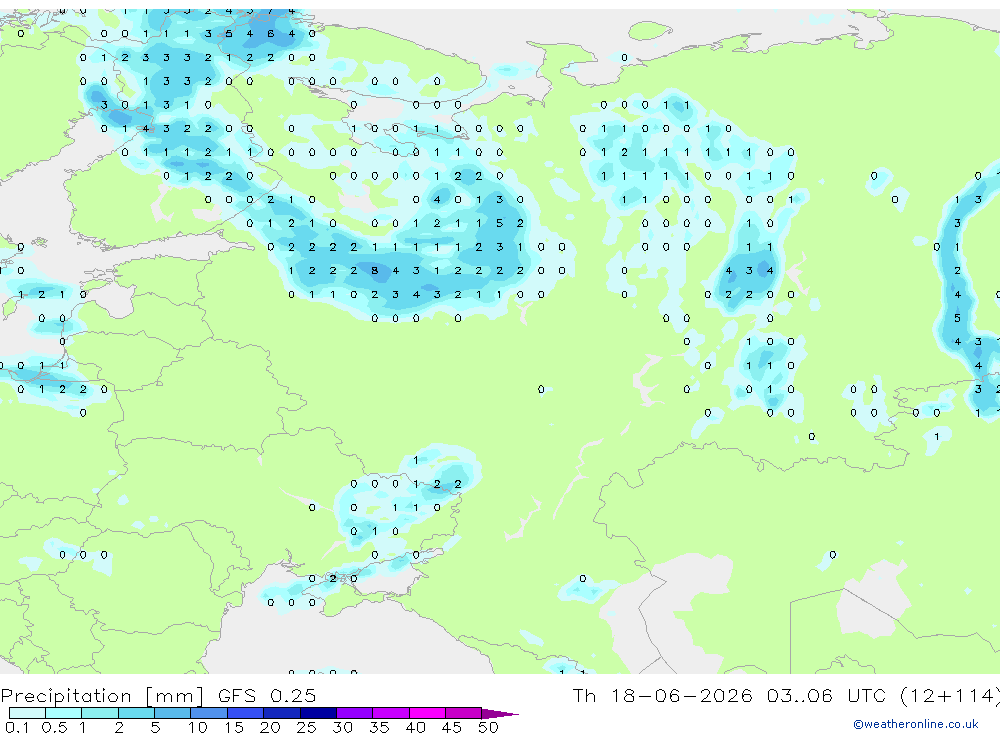Viewport: 1000px width, 733px height.
Task: Select the 1–2 mm legend swatch
Action: [100, 713]
